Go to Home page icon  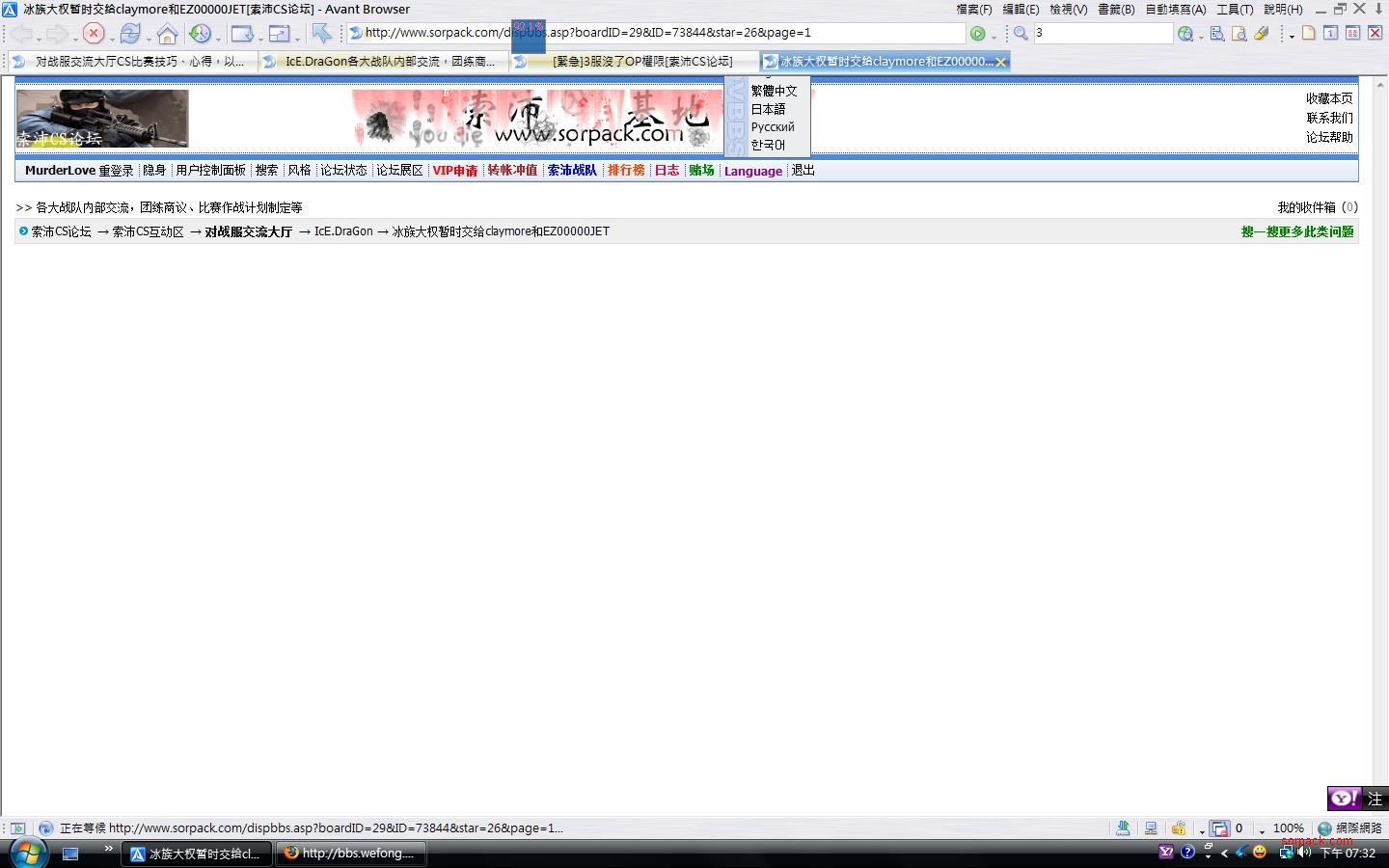point(167,34)
